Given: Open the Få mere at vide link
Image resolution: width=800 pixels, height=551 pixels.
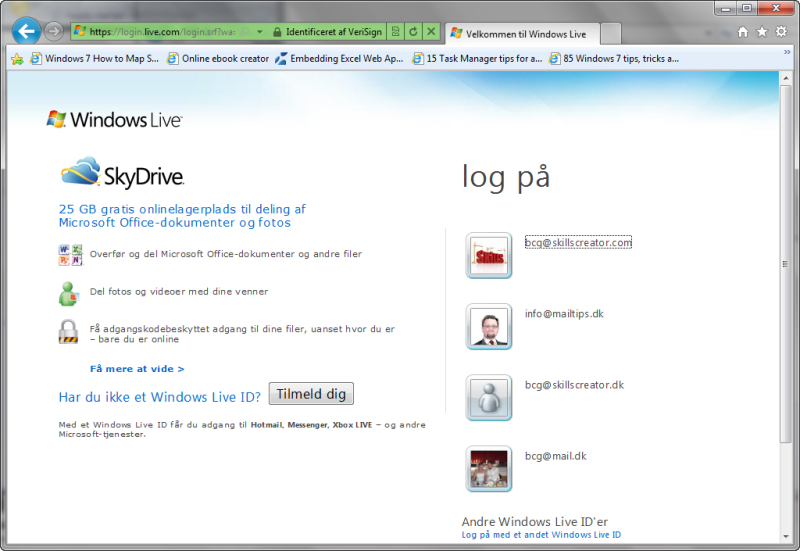Looking at the screenshot, I should coord(137,369).
